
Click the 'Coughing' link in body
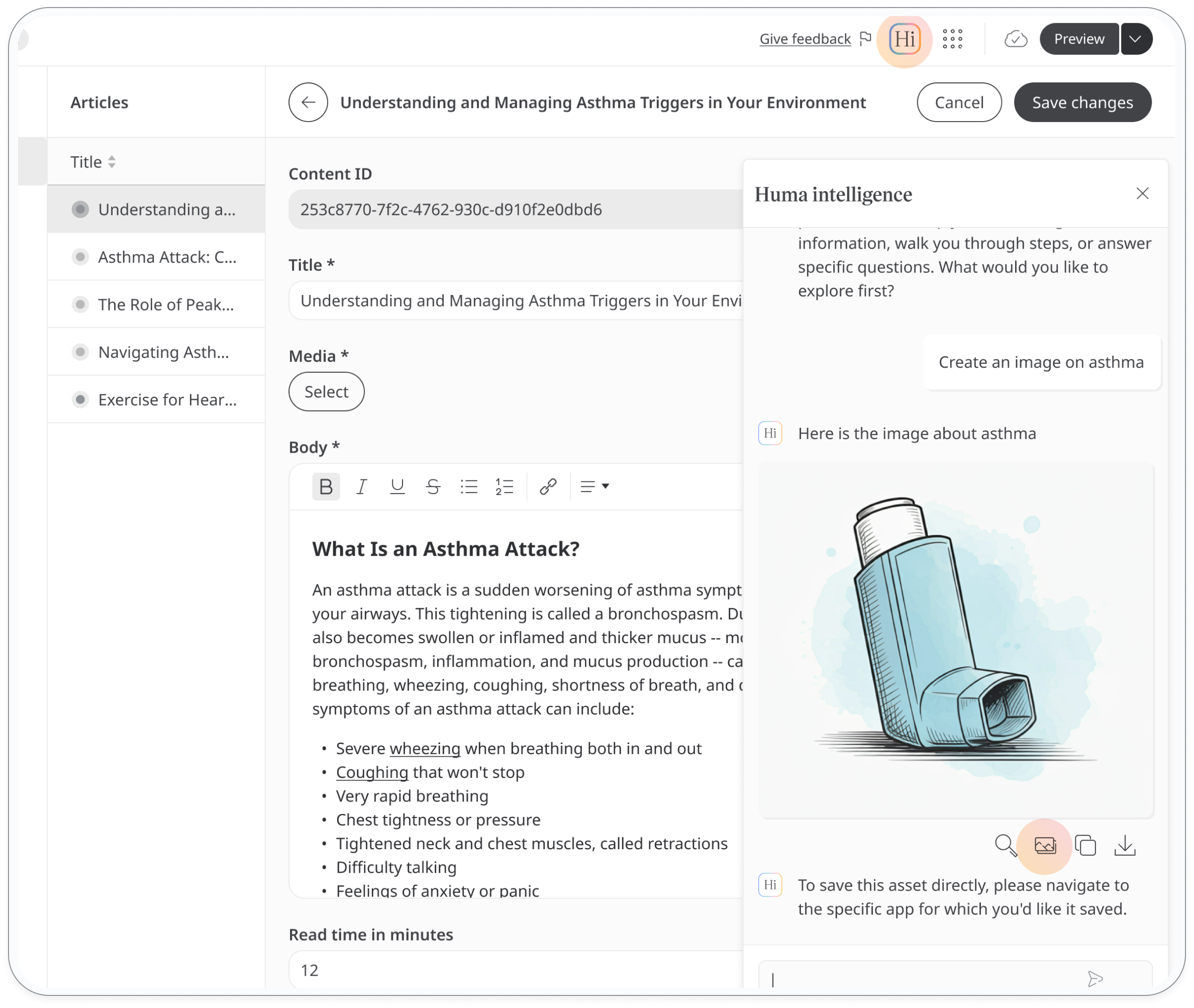(x=372, y=772)
